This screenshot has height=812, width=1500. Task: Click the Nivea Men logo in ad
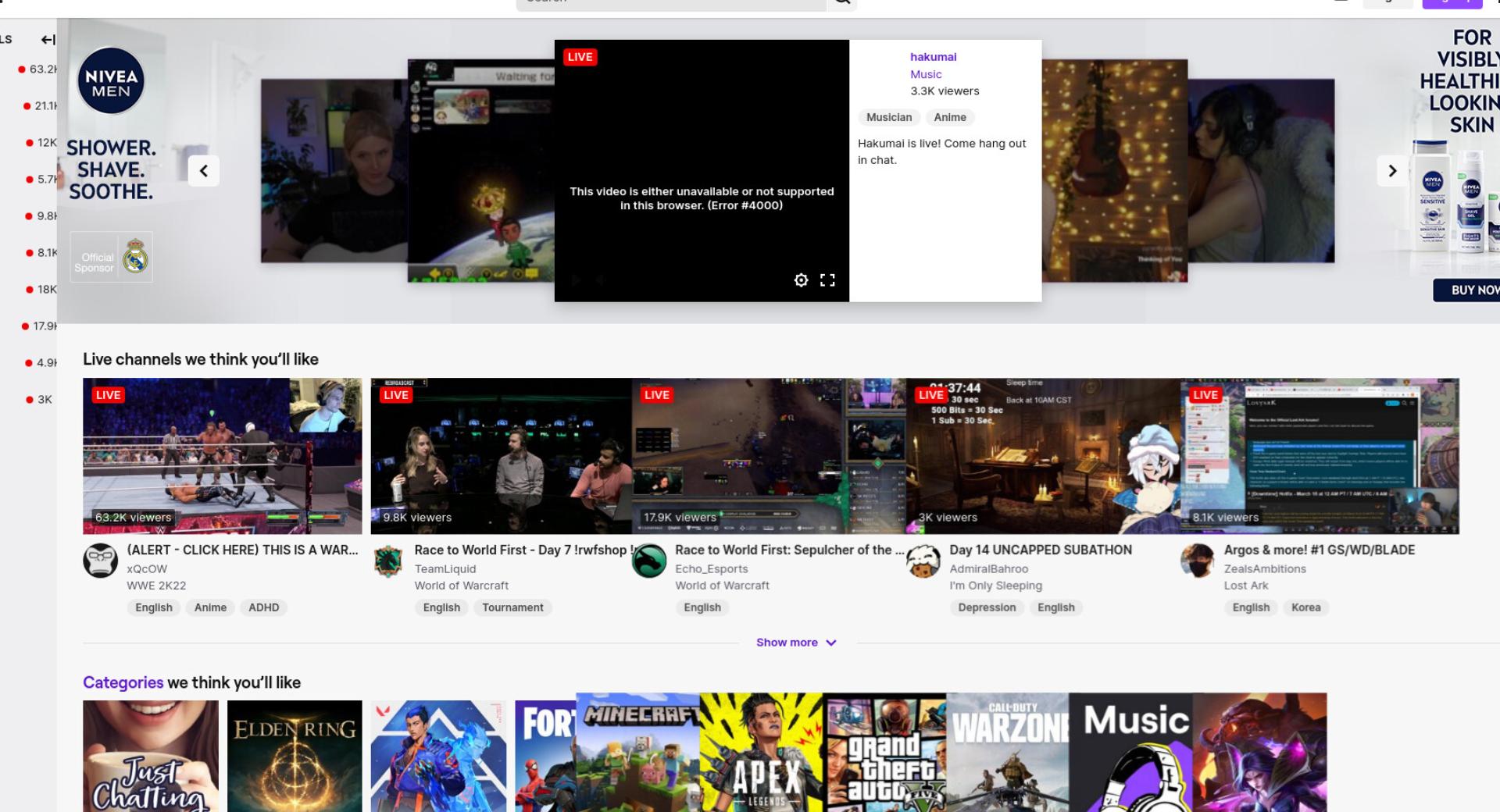(111, 80)
